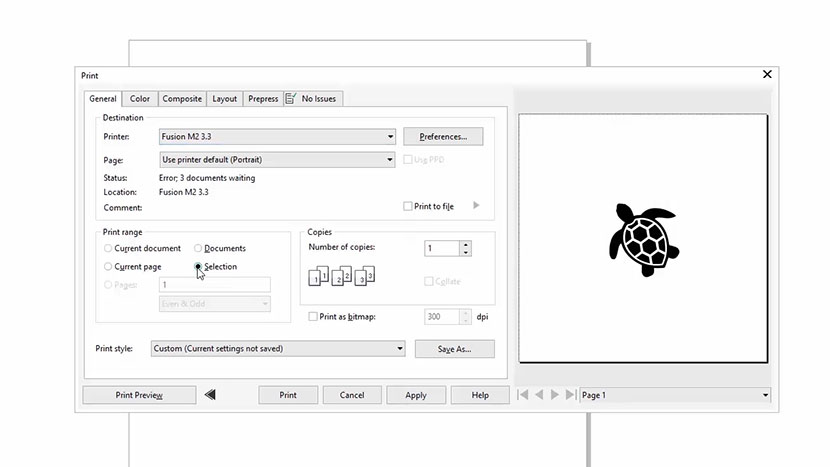Go to first page in preview navigation
The image size is (830, 467).
click(523, 395)
